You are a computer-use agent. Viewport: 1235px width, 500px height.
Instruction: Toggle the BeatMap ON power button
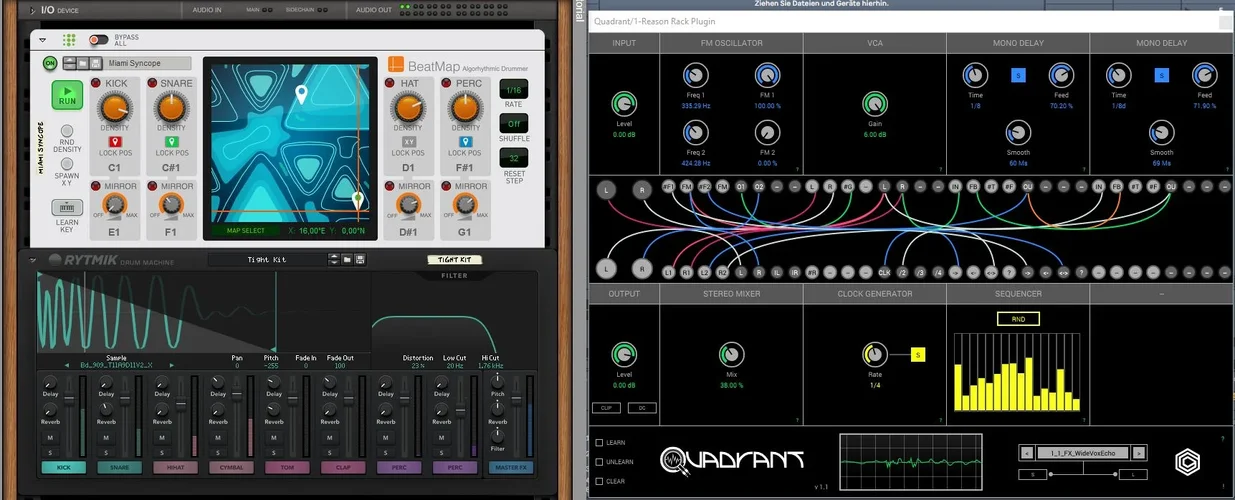tap(50, 63)
